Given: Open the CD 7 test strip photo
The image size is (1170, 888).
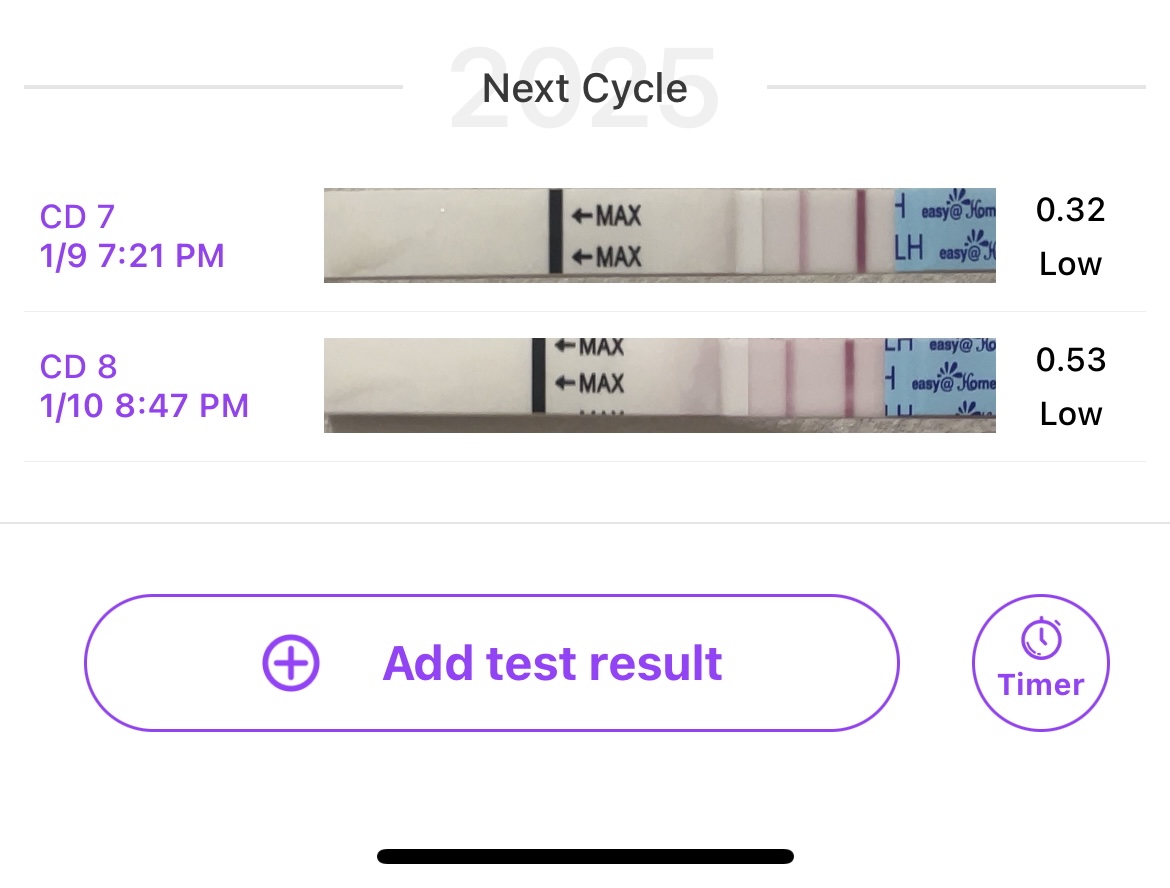Looking at the screenshot, I should [659, 235].
